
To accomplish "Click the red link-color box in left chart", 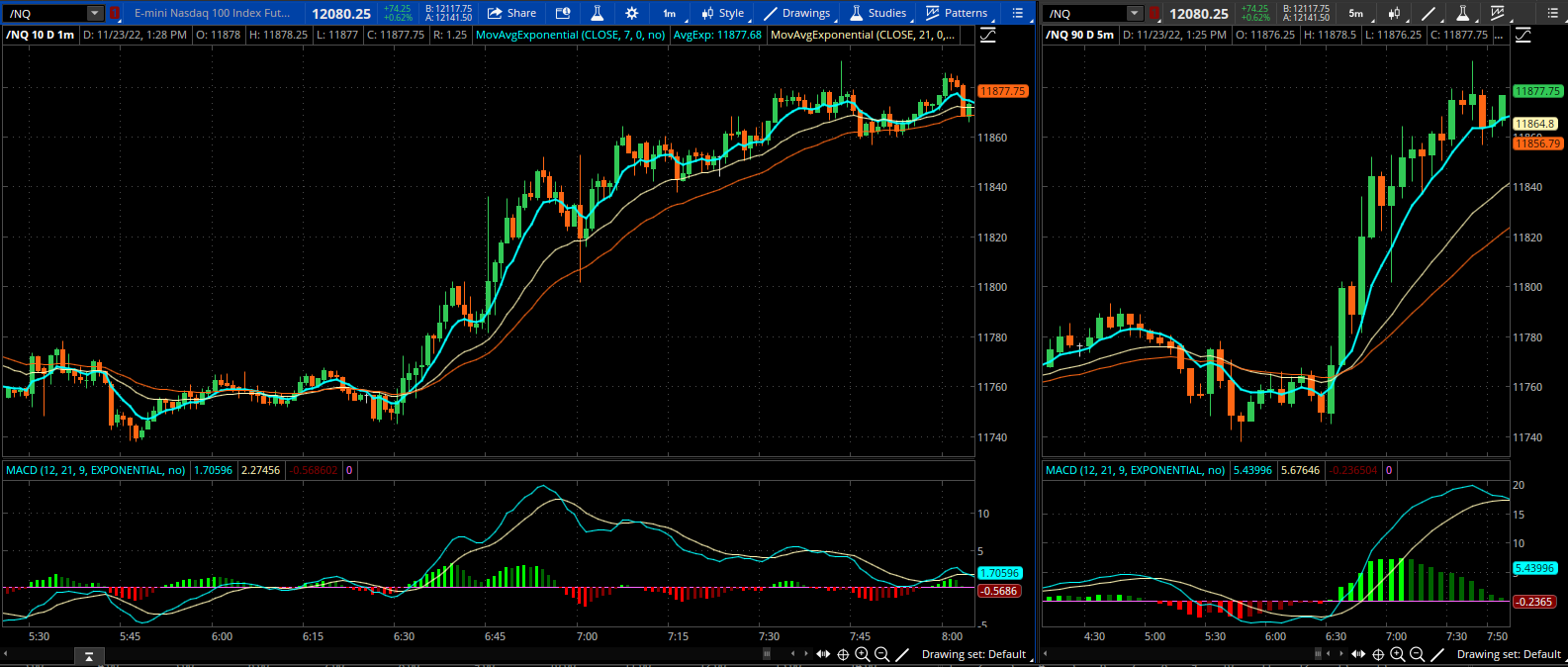I will pos(115,14).
